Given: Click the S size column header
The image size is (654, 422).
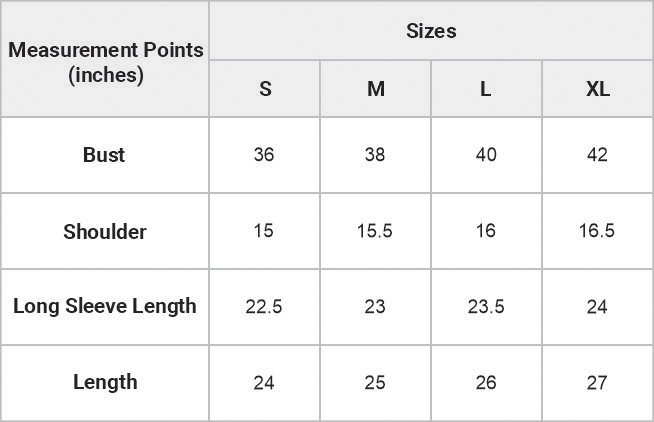Looking at the screenshot, I should pyautogui.click(x=264, y=88).
